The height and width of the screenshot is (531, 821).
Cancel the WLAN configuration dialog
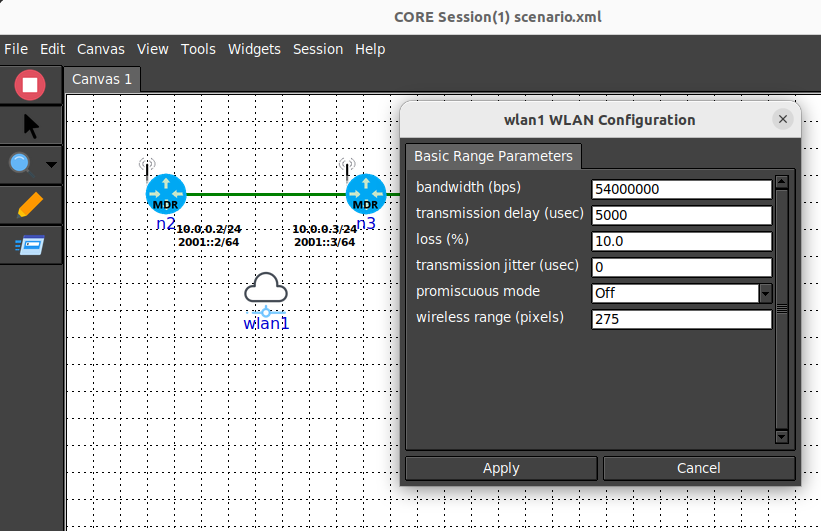(699, 468)
